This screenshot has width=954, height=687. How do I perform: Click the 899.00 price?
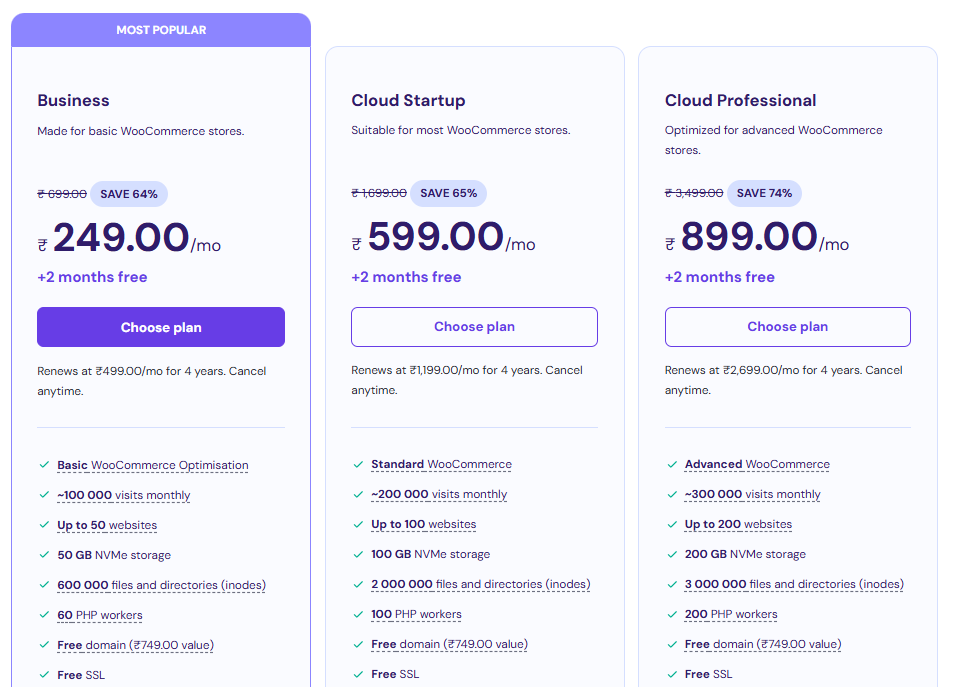tap(749, 236)
